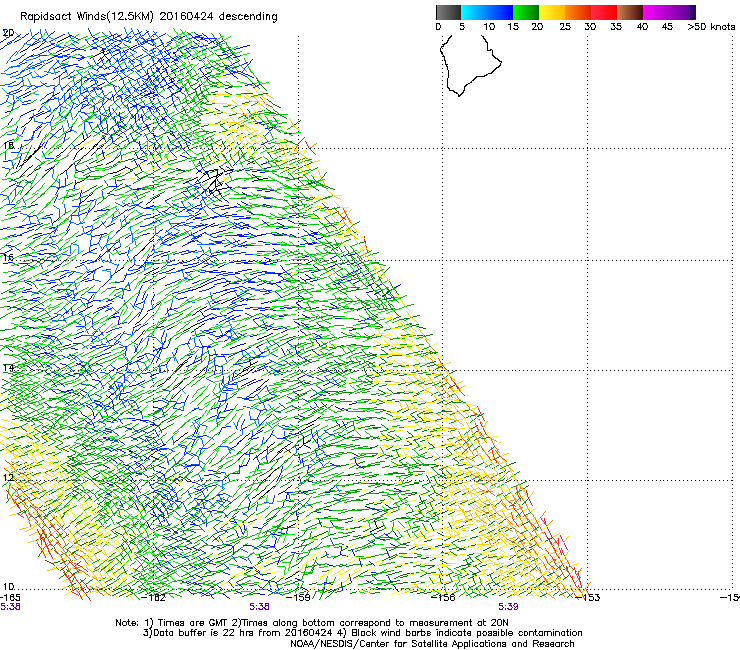Click the '0' legend scale label

[x=438, y=27]
